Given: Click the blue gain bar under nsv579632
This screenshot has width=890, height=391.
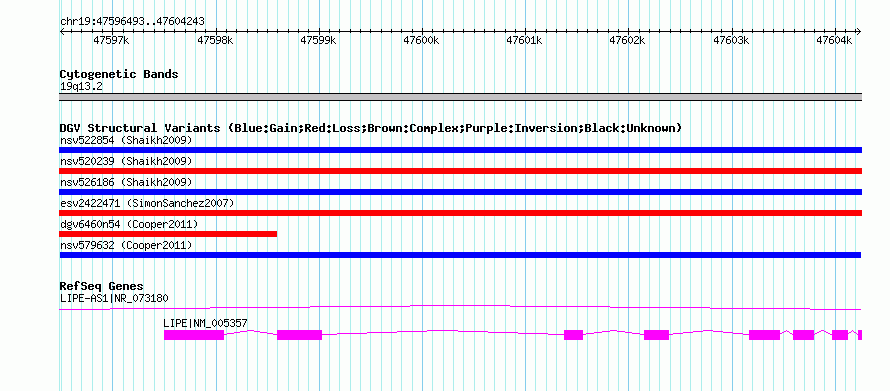Looking at the screenshot, I should coord(460,255).
